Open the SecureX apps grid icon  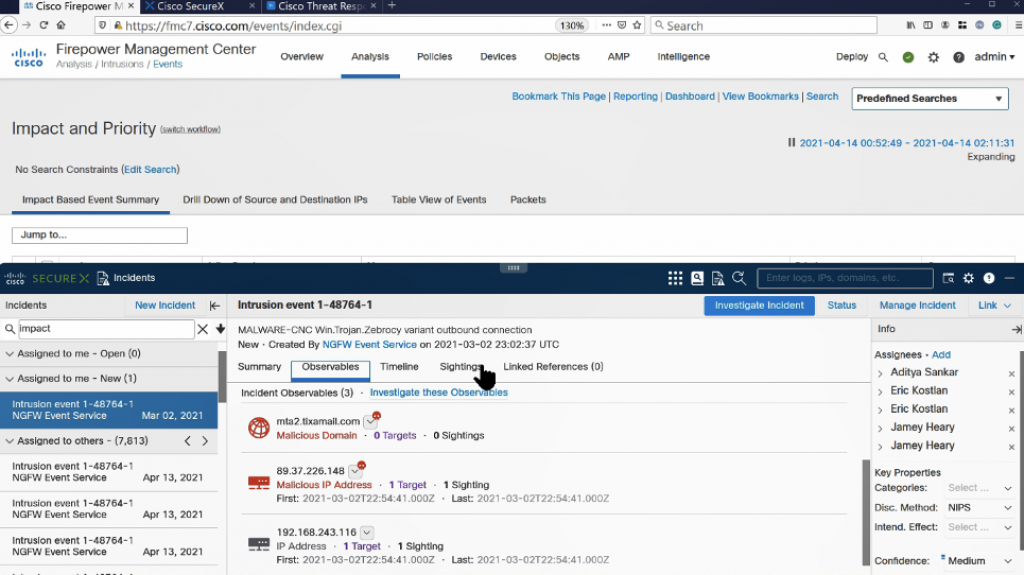coord(675,278)
